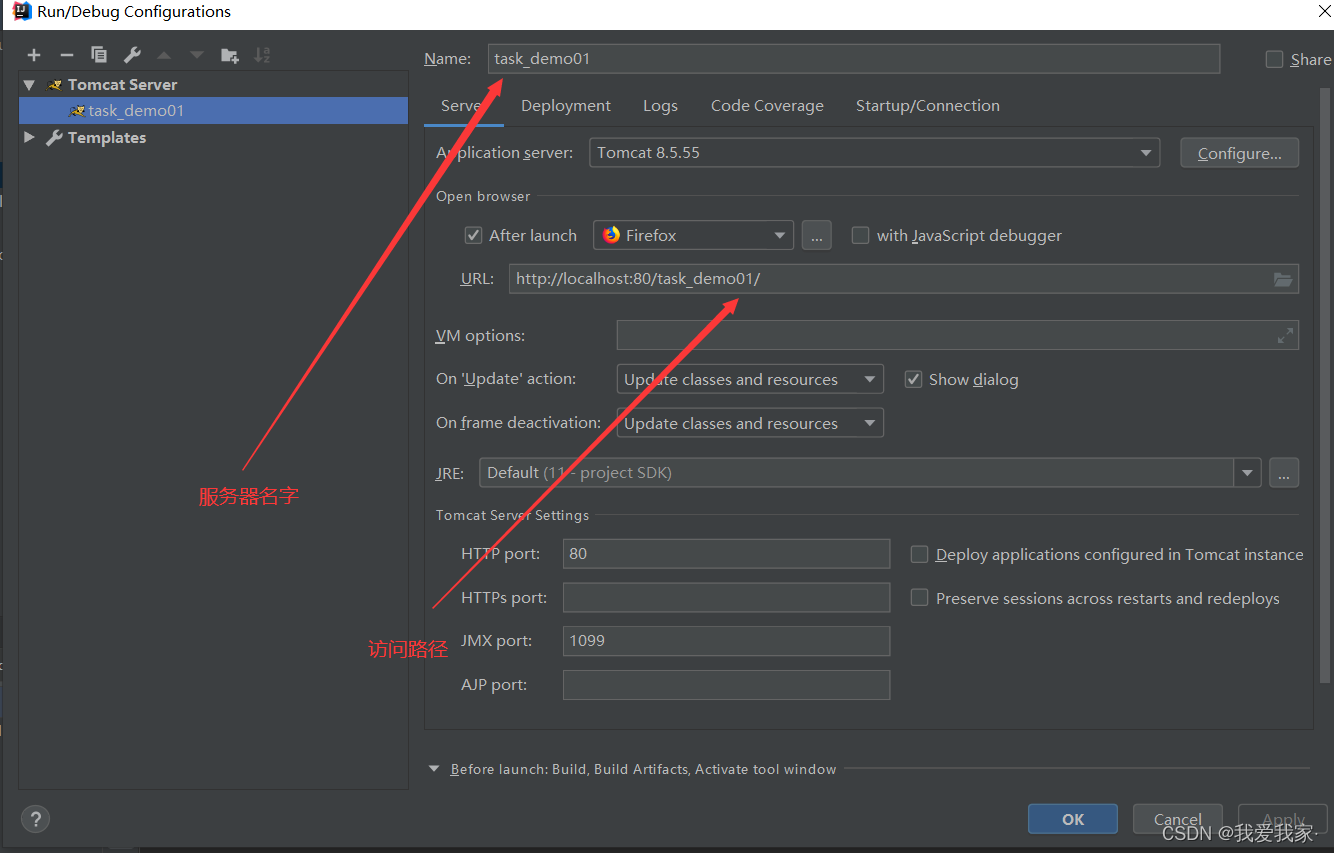Open the Application server dropdown
Viewport: 1334px width, 853px height.
[874, 153]
